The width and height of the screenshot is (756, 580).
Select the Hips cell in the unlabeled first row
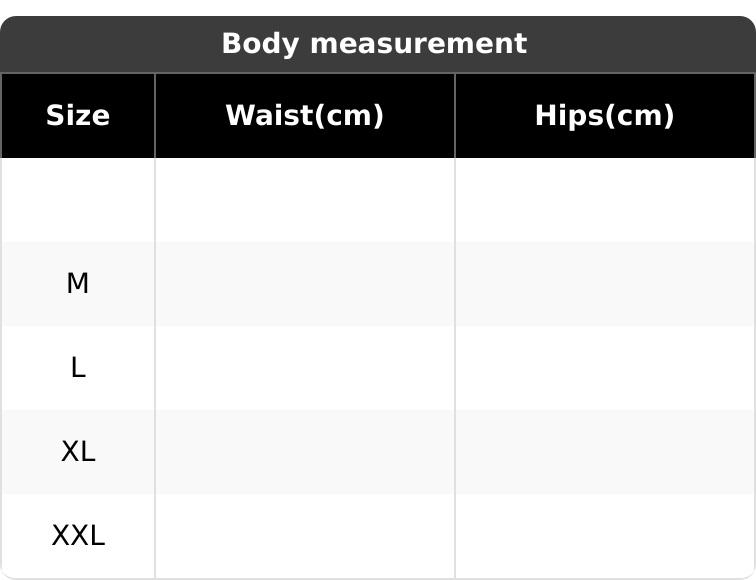click(605, 200)
